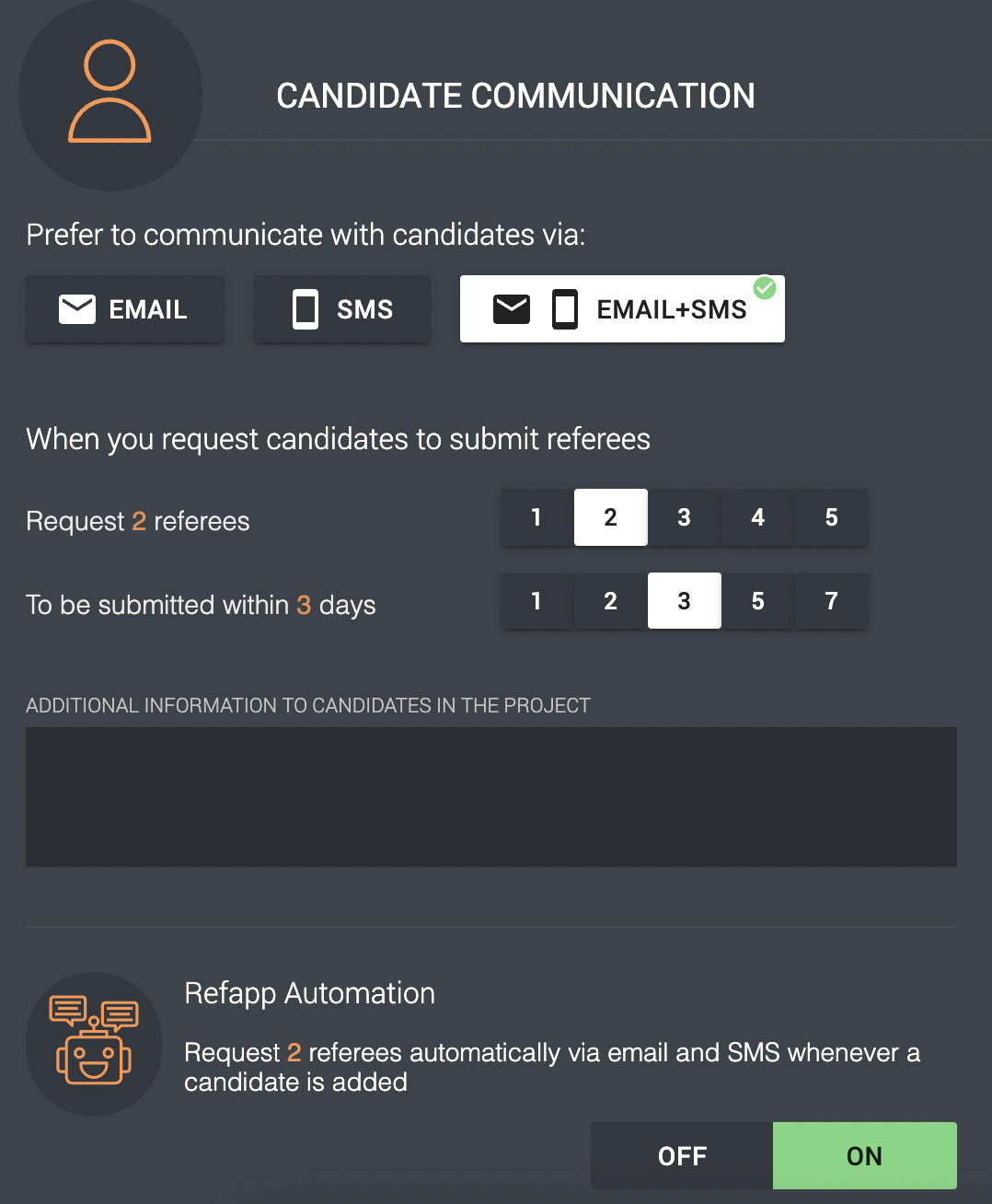The image size is (992, 1204).
Task: Set submission deadline to 5 days
Action: [x=757, y=601]
